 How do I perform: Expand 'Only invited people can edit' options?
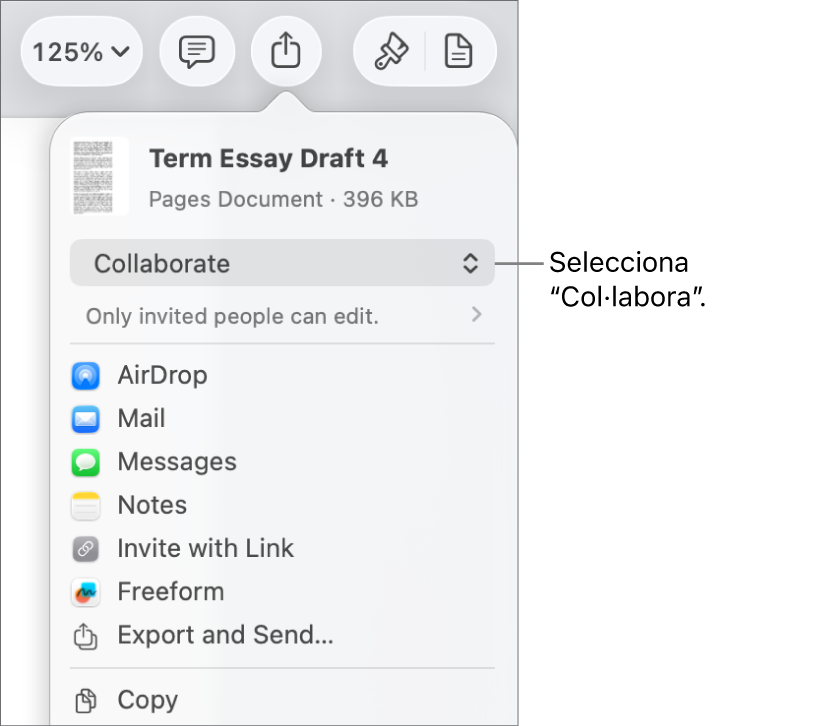(x=282, y=316)
